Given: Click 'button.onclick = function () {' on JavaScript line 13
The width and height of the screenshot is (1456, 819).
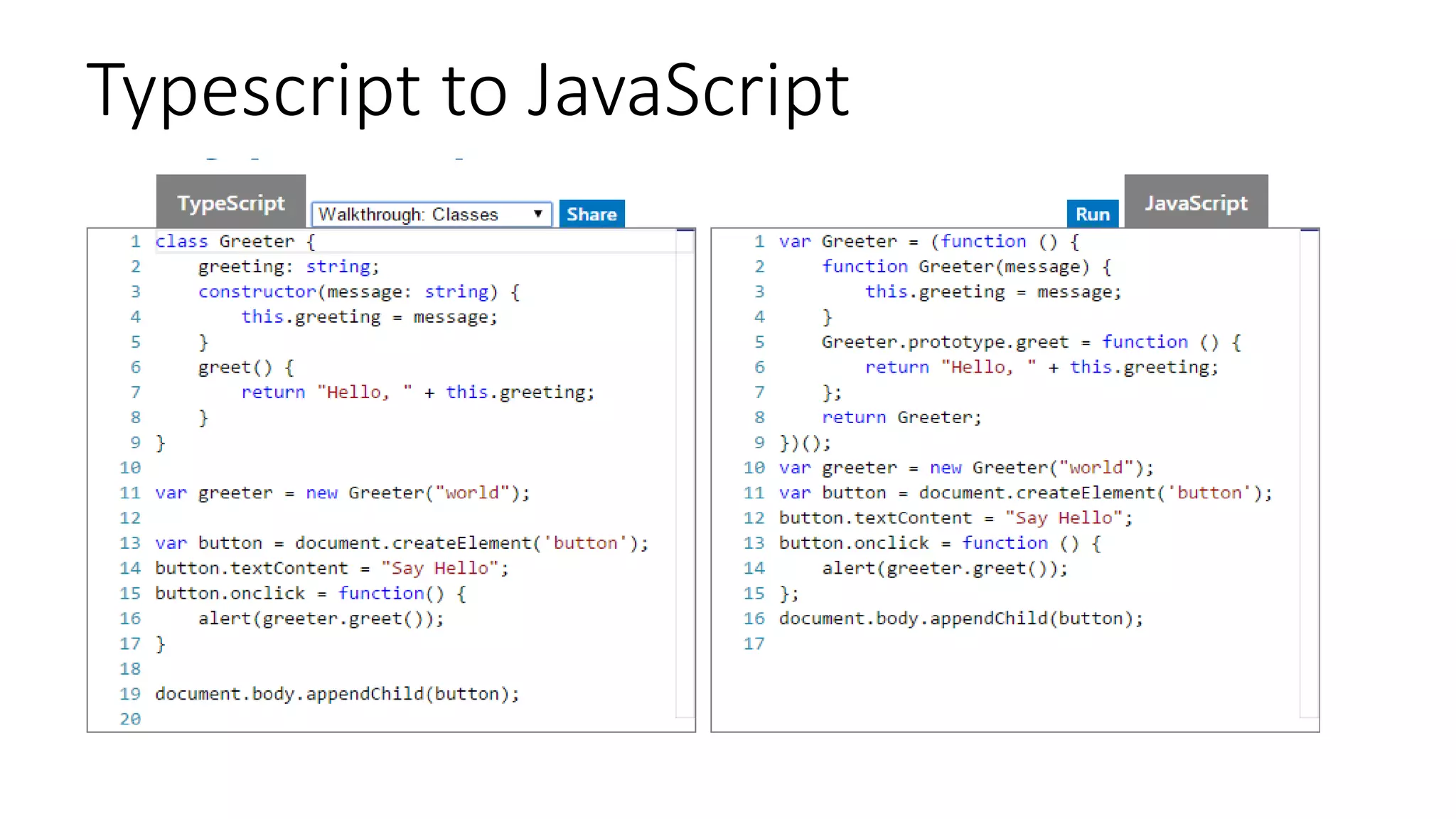Looking at the screenshot, I should click(x=940, y=543).
